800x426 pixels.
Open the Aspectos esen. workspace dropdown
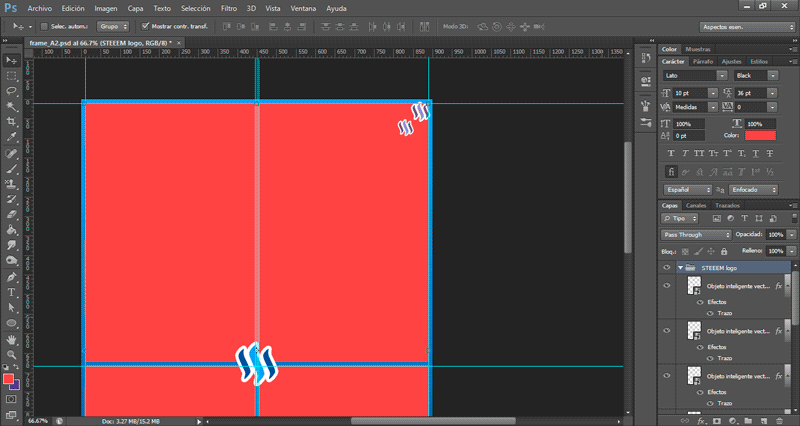click(747, 27)
